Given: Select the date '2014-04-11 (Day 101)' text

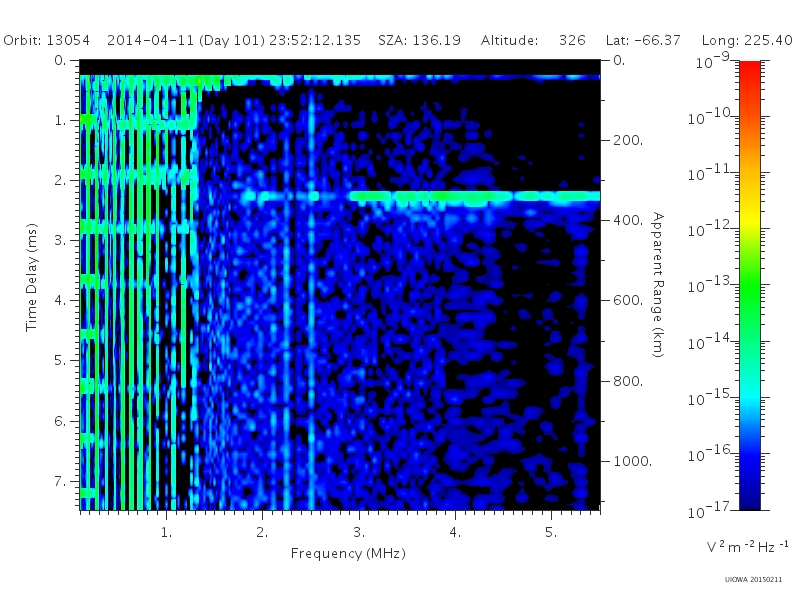Looking at the screenshot, I should [186, 40].
